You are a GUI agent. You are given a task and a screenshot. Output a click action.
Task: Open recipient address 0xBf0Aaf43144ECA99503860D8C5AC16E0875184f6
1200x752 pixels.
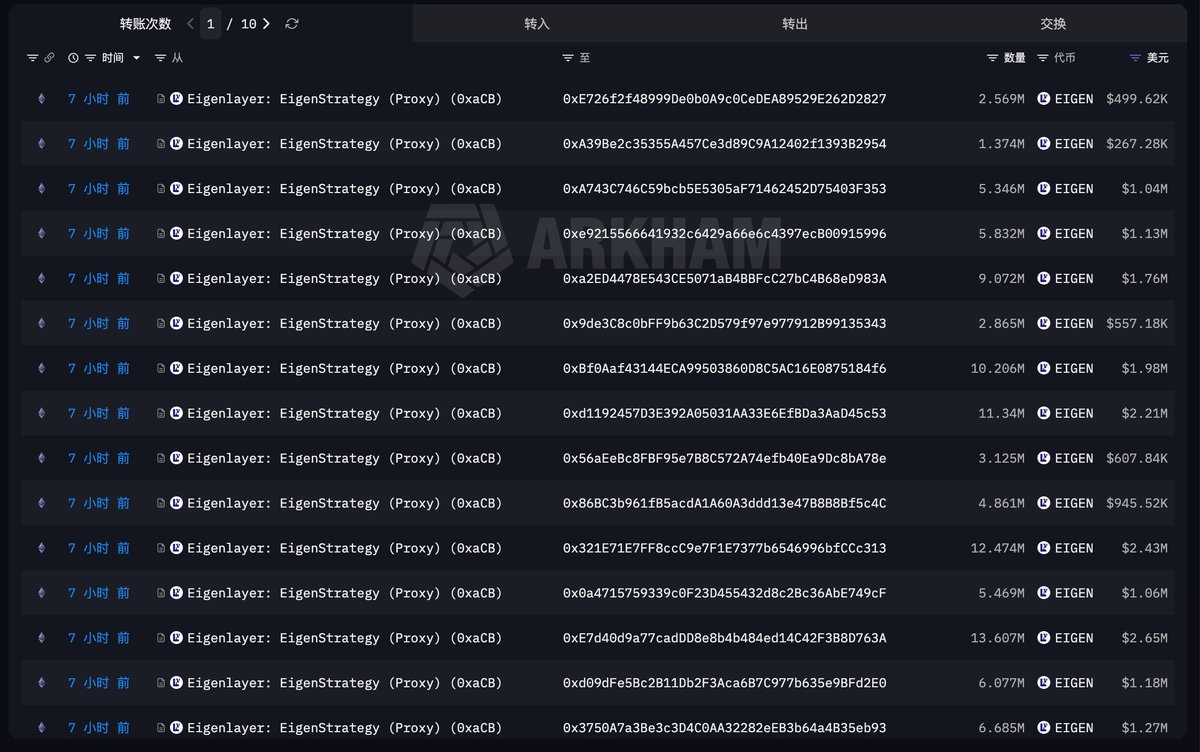coord(725,369)
